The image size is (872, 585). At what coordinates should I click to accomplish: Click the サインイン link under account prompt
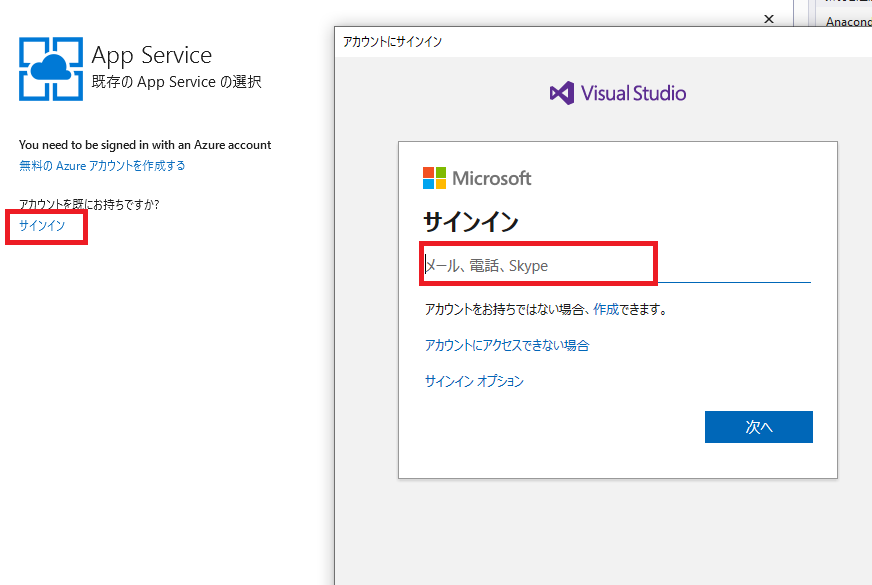(x=42, y=225)
